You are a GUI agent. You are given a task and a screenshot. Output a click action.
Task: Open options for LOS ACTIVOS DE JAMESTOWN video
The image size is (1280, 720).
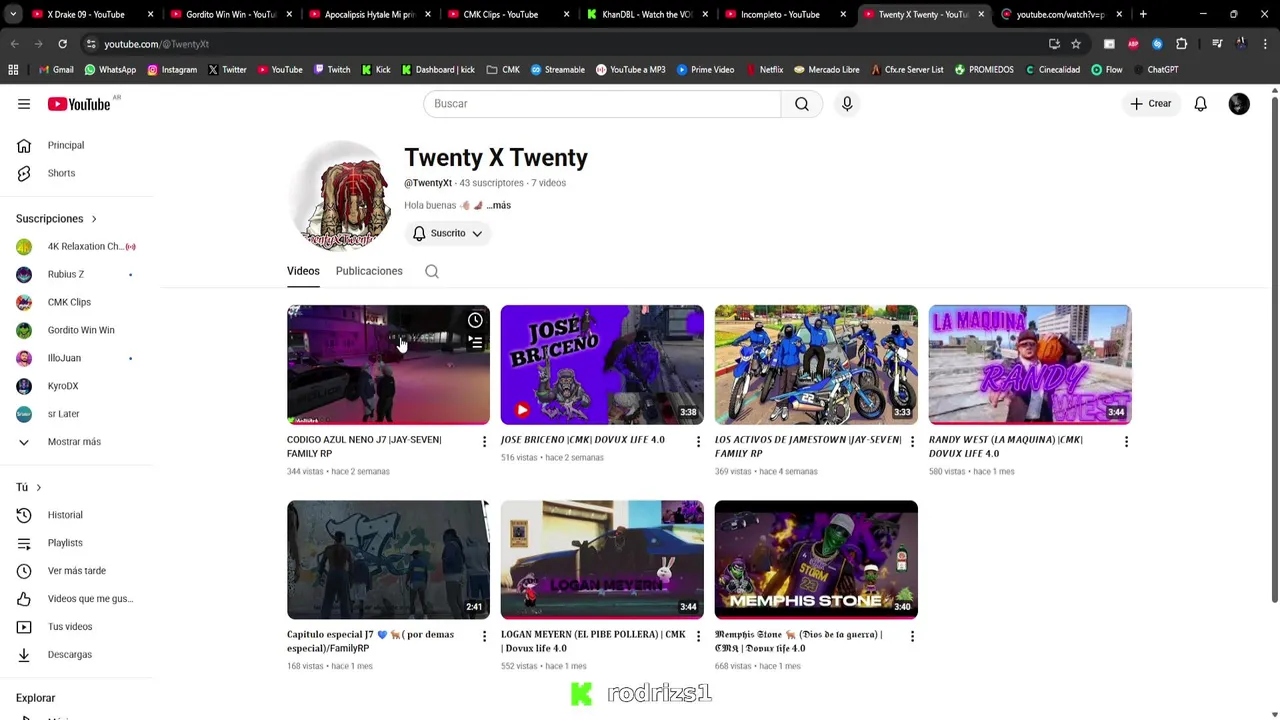click(x=912, y=441)
